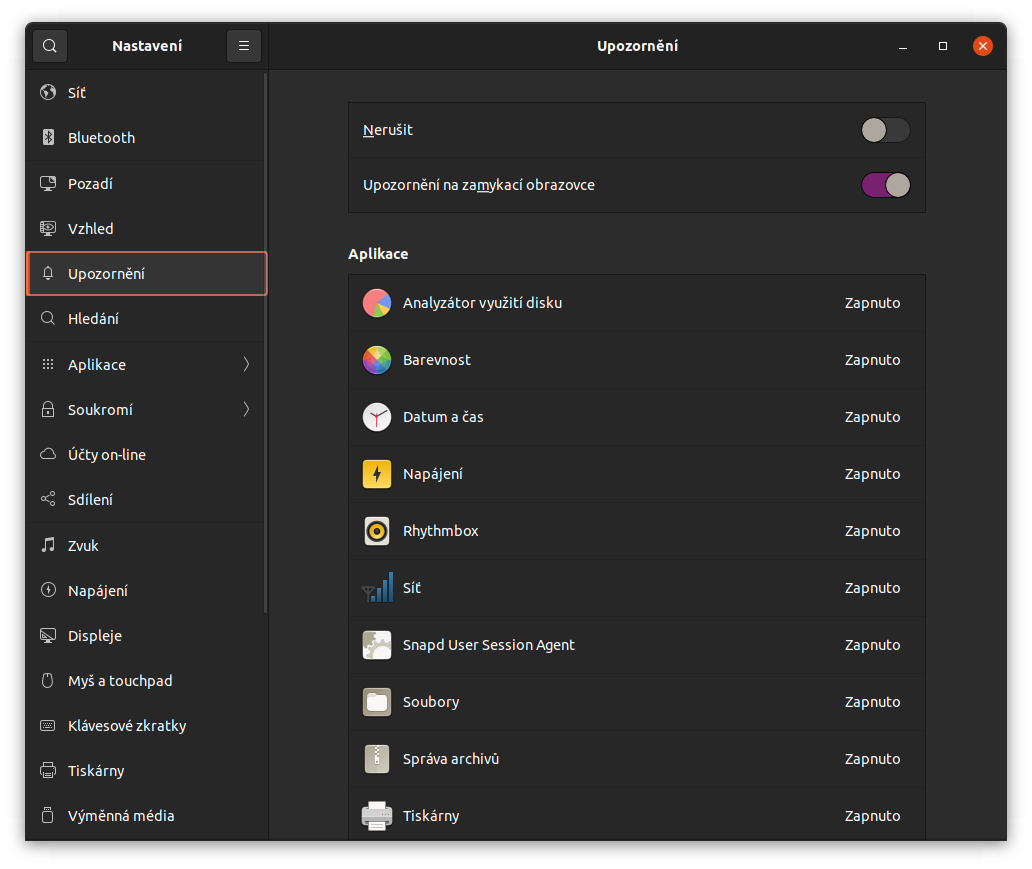Click the Správa archivů archive icon
Viewport: 1032px width, 869px height.
coord(377,759)
